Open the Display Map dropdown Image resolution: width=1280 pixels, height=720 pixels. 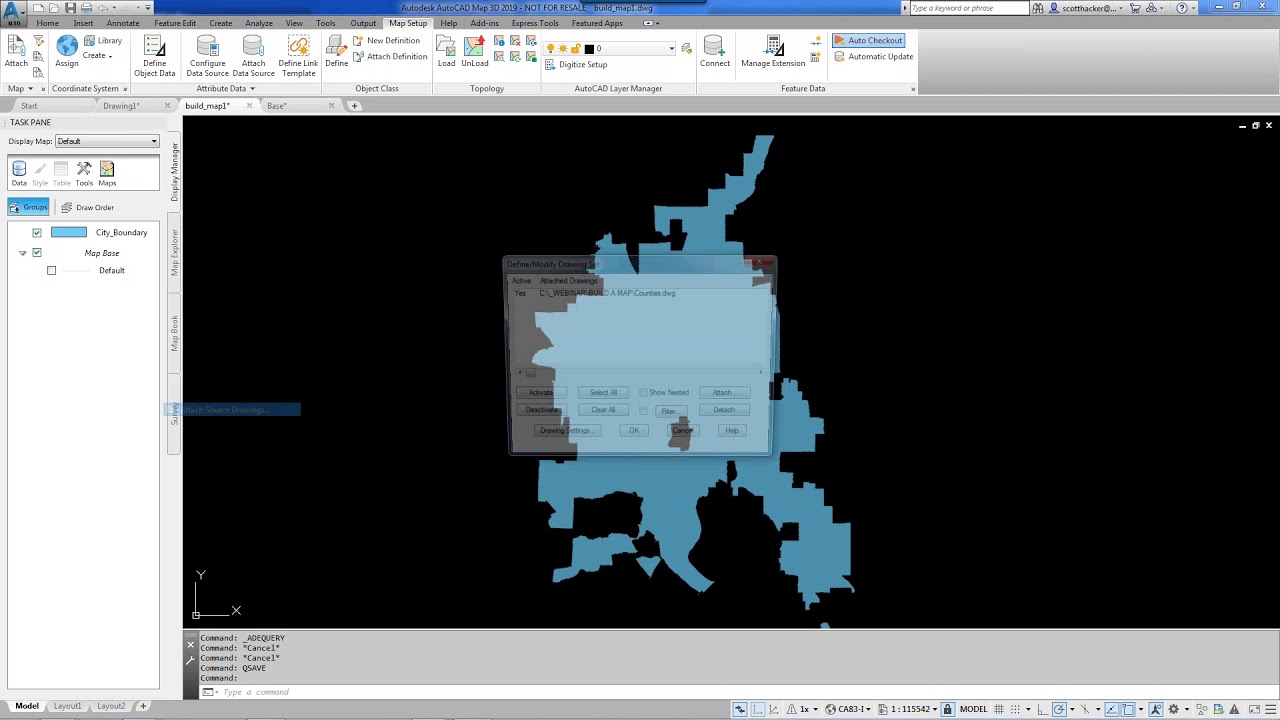(107, 141)
